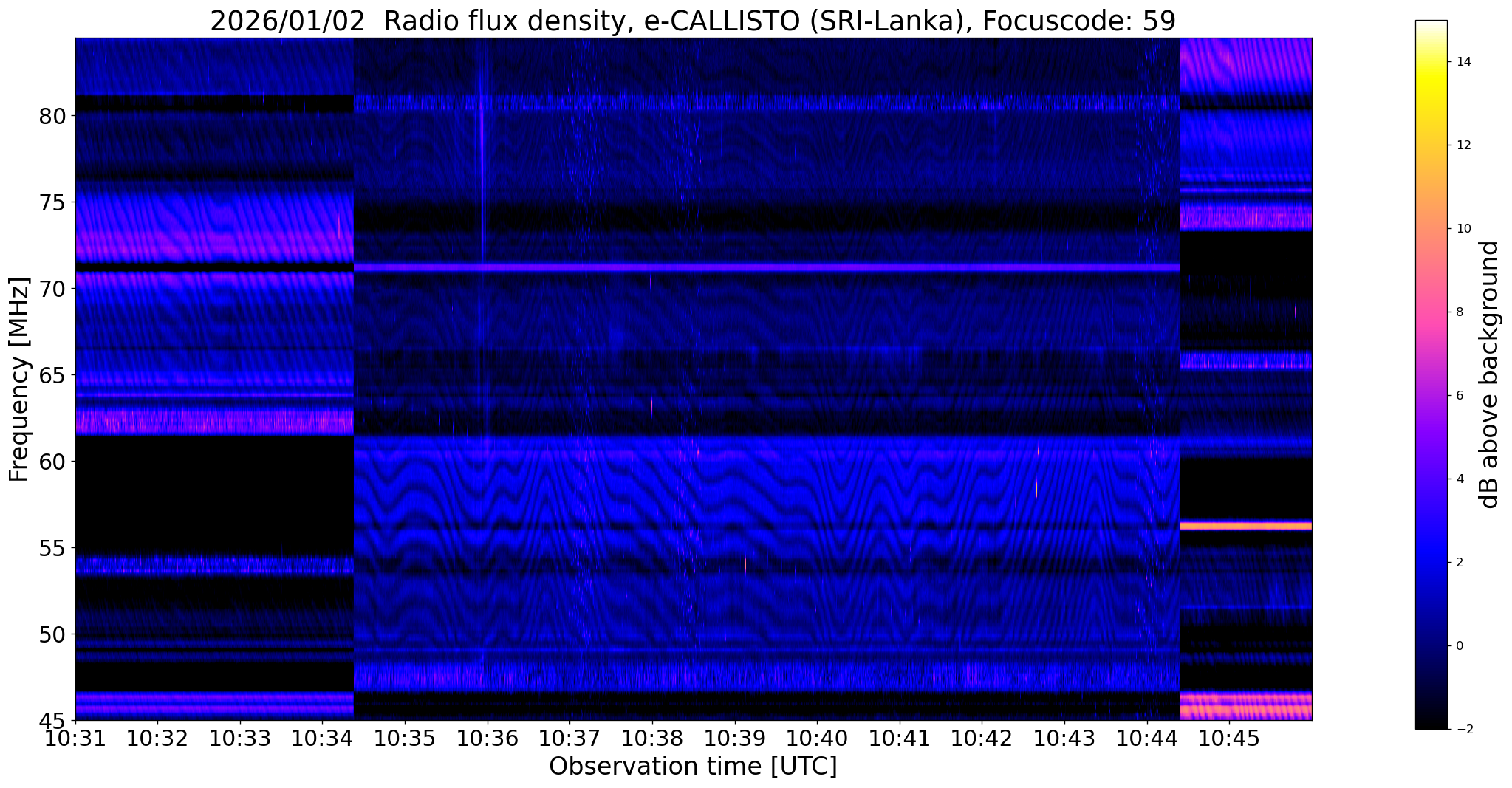Click the colorbar tick label 10
1512x788 pixels.
[x=1462, y=229]
